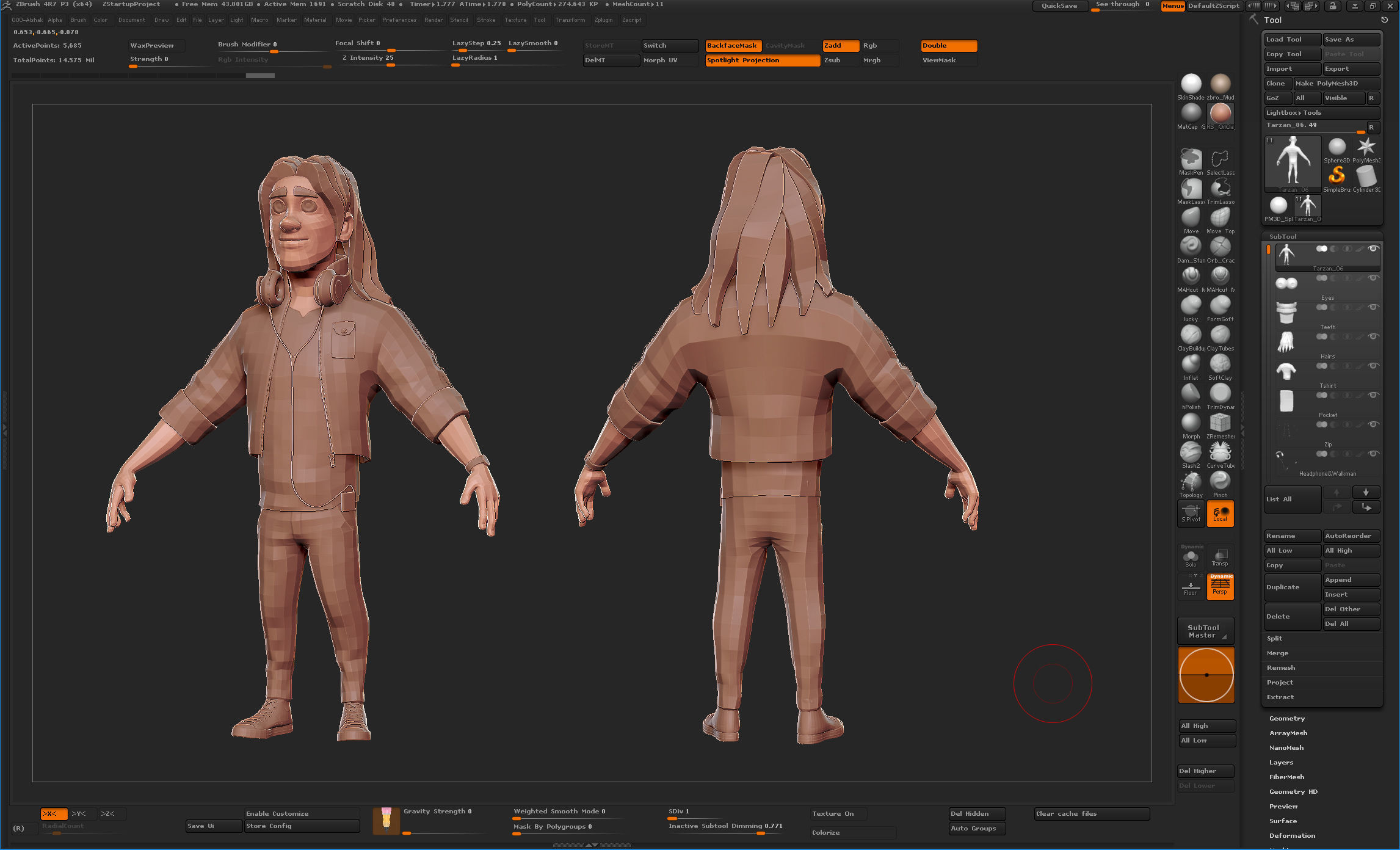Select the Pinch brush
1400x850 pixels.
[1220, 482]
